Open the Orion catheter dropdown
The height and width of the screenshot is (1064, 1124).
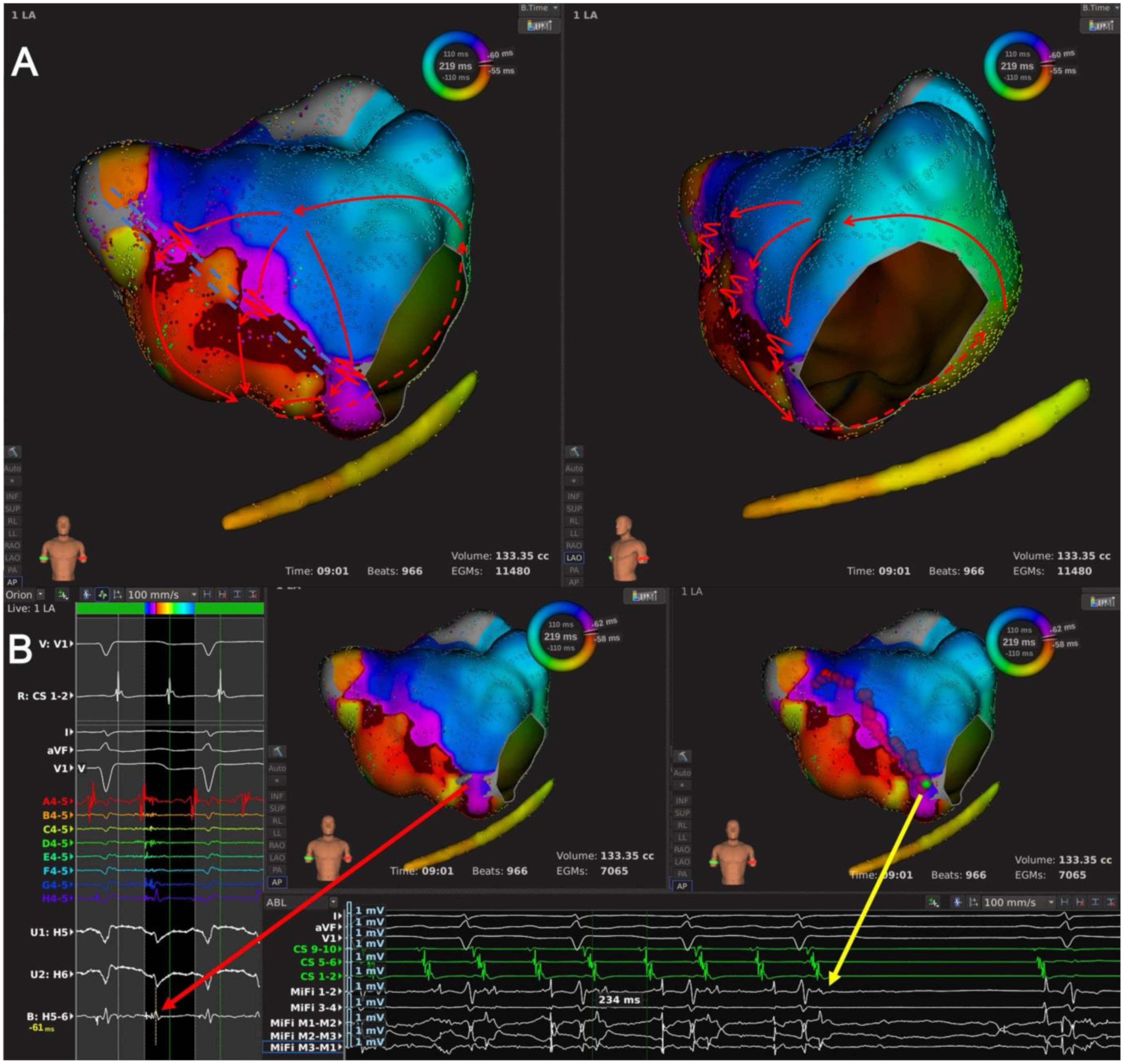[x=41, y=594]
